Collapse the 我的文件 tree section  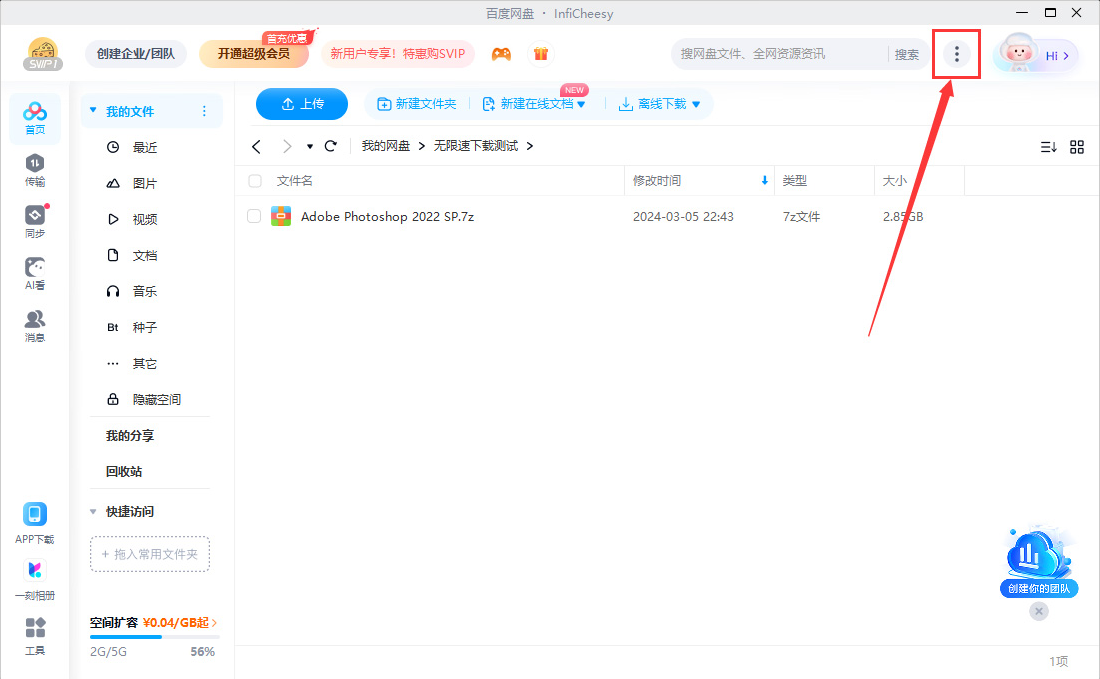click(x=93, y=111)
